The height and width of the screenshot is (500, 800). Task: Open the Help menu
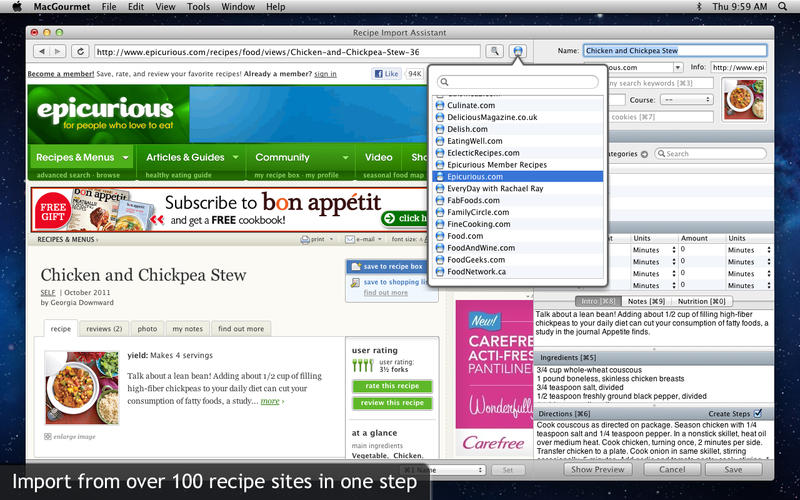(276, 7)
